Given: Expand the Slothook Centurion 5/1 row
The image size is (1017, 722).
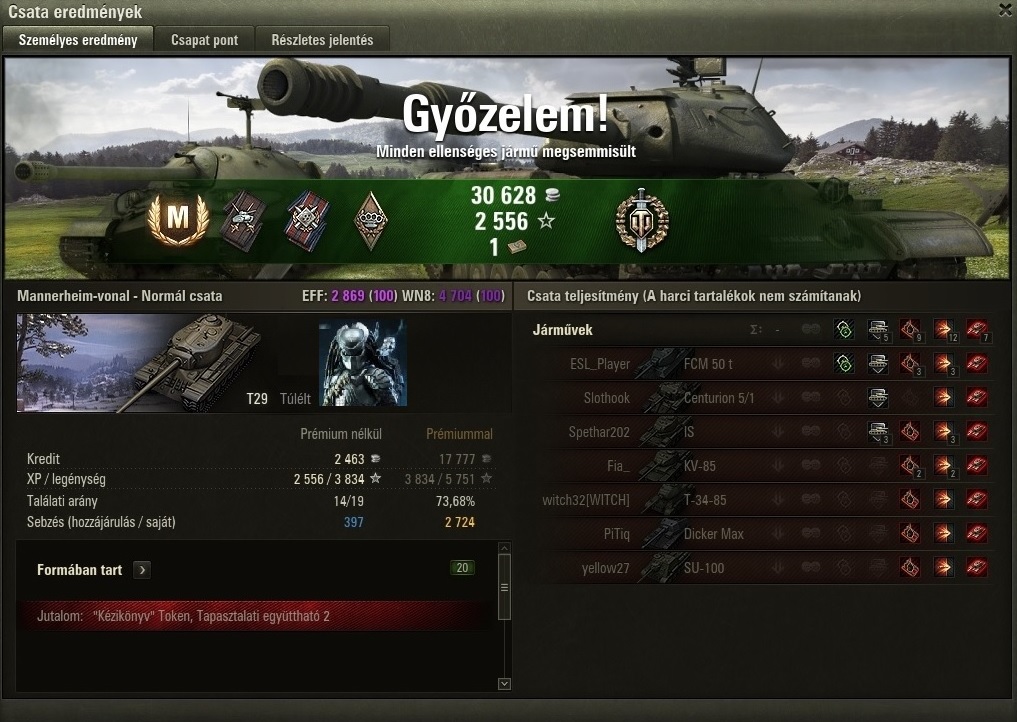Looking at the screenshot, I should point(767,398).
